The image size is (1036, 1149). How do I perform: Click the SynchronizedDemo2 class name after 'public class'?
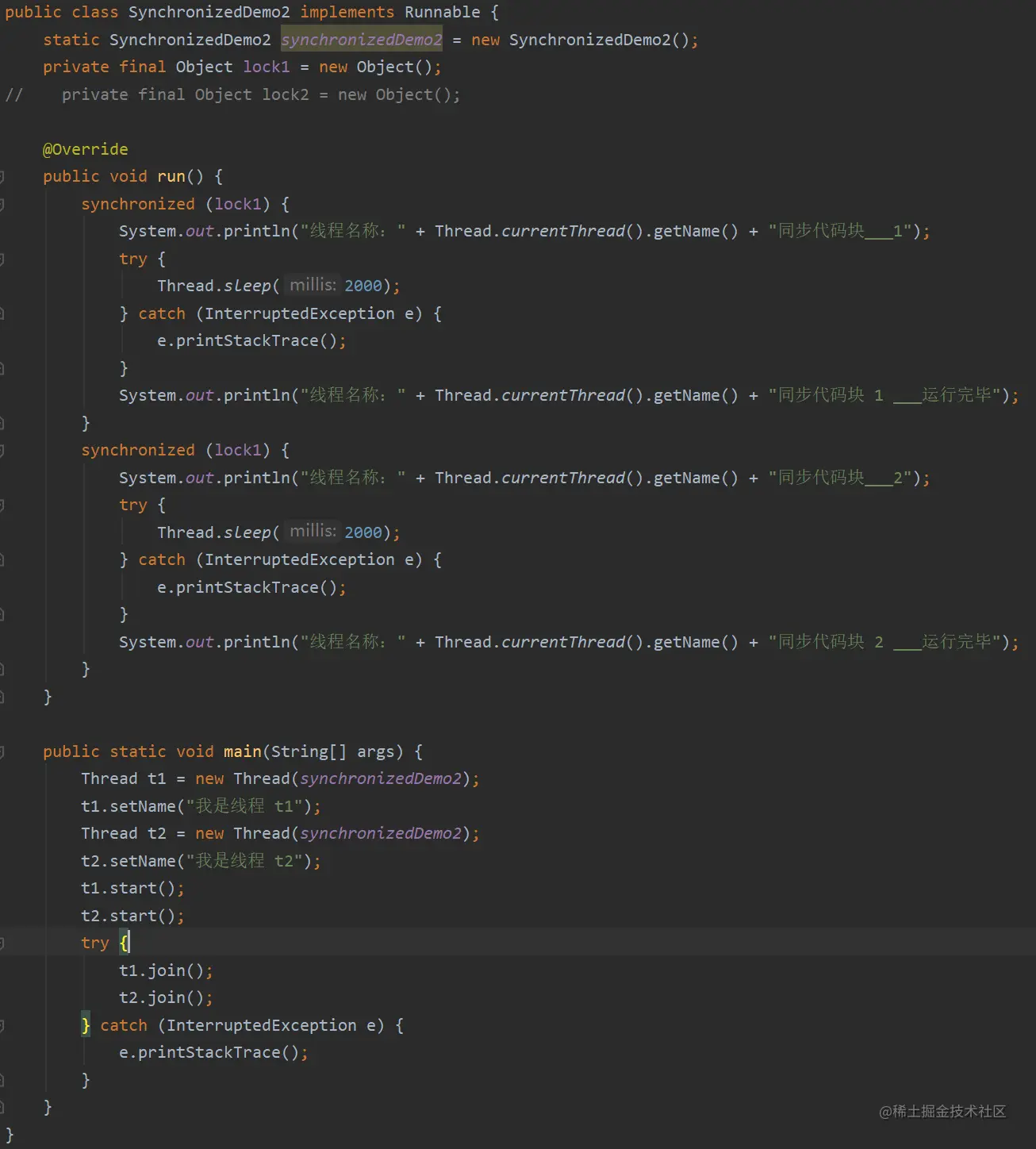point(209,12)
